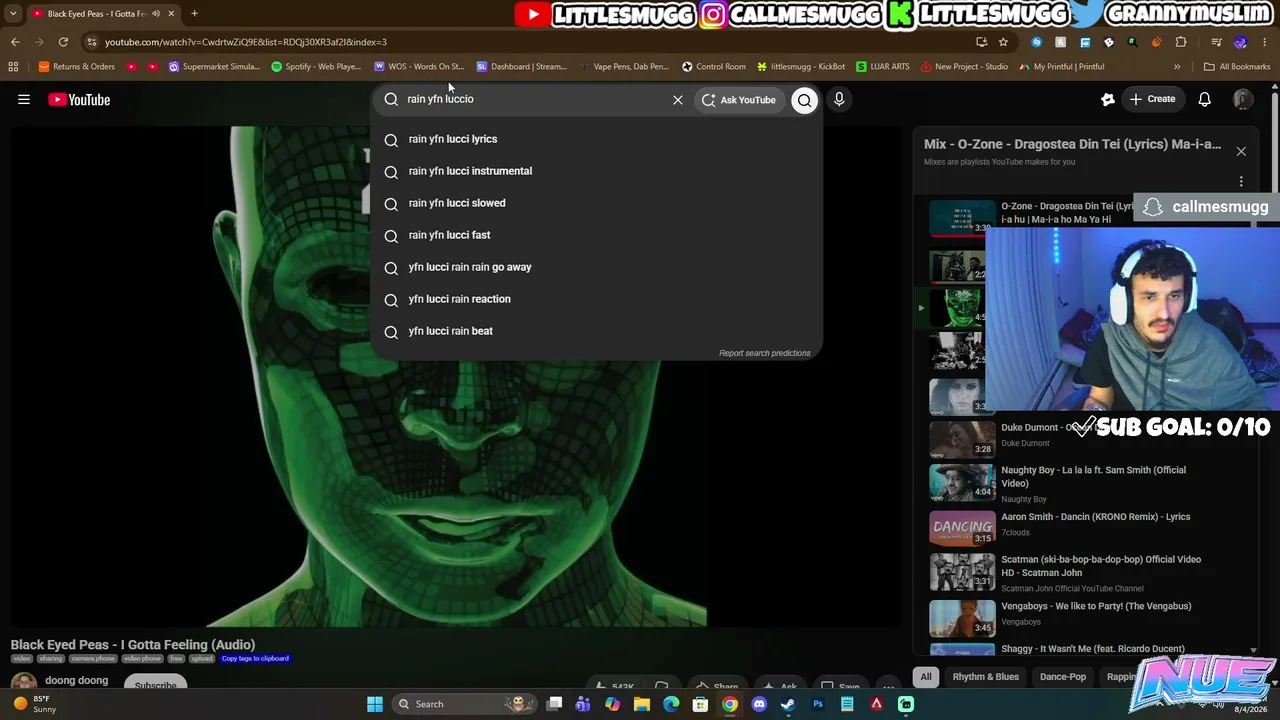Select the Rhythm & Blues filter chip
Image resolution: width=1280 pixels, height=720 pixels.
tap(986, 677)
